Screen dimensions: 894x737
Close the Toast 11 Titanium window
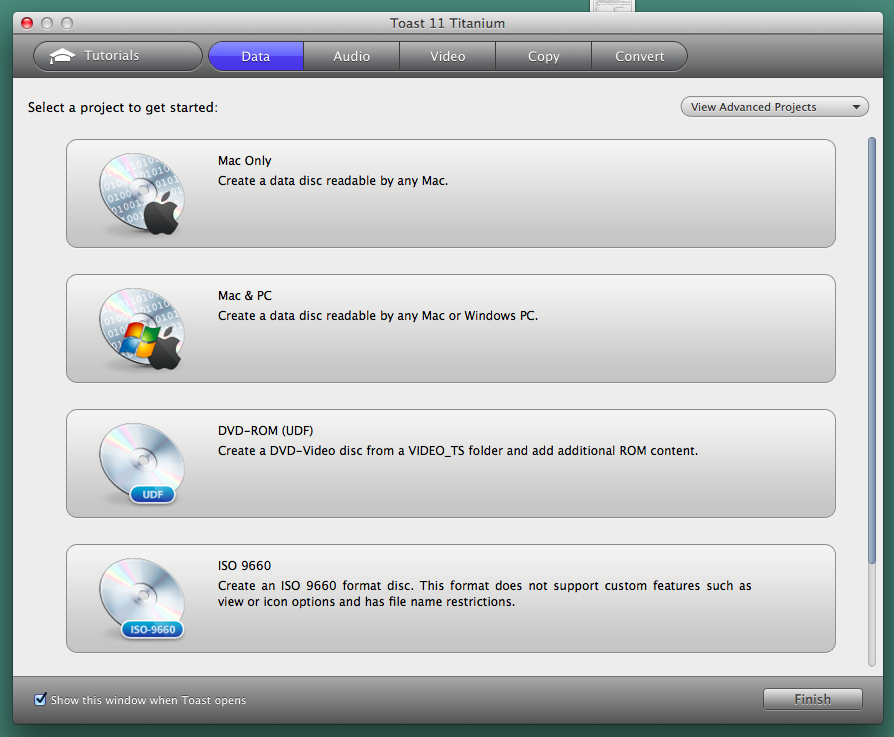27,23
